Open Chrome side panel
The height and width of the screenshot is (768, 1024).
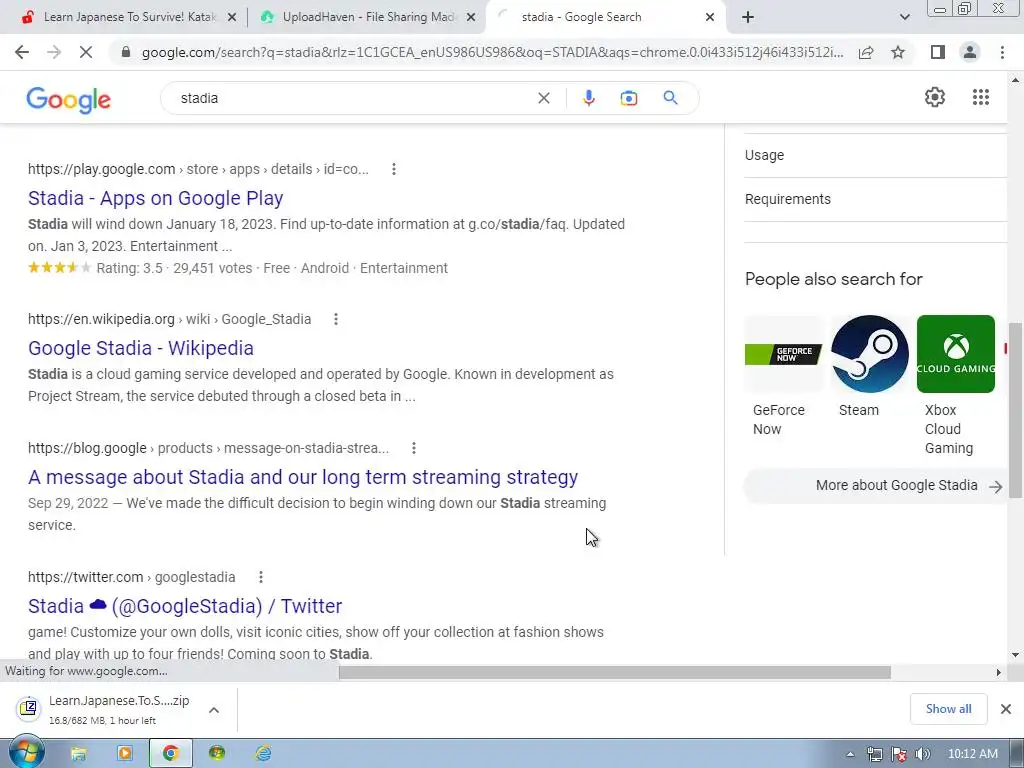coord(938,52)
